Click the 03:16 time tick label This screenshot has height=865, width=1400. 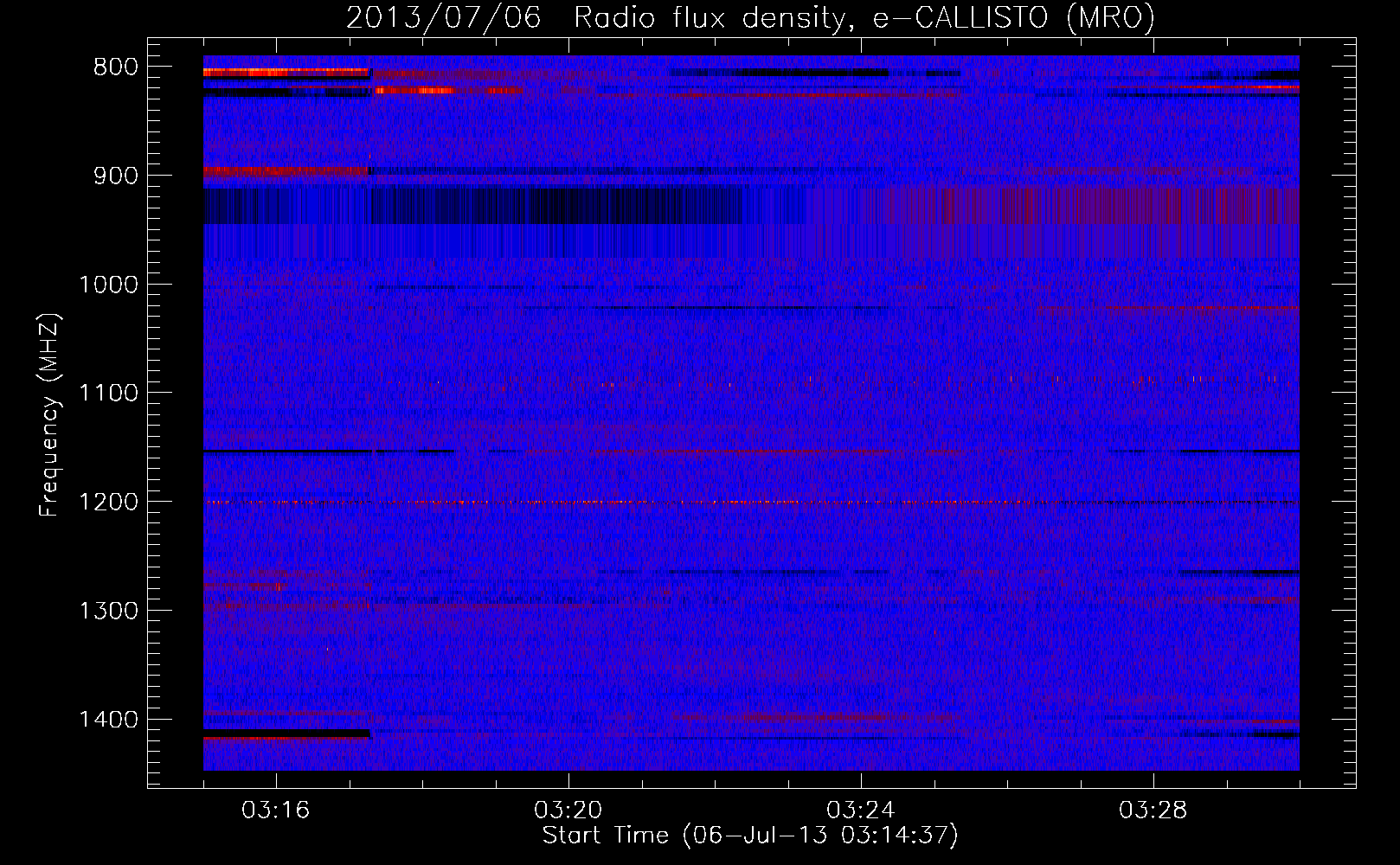tap(276, 811)
